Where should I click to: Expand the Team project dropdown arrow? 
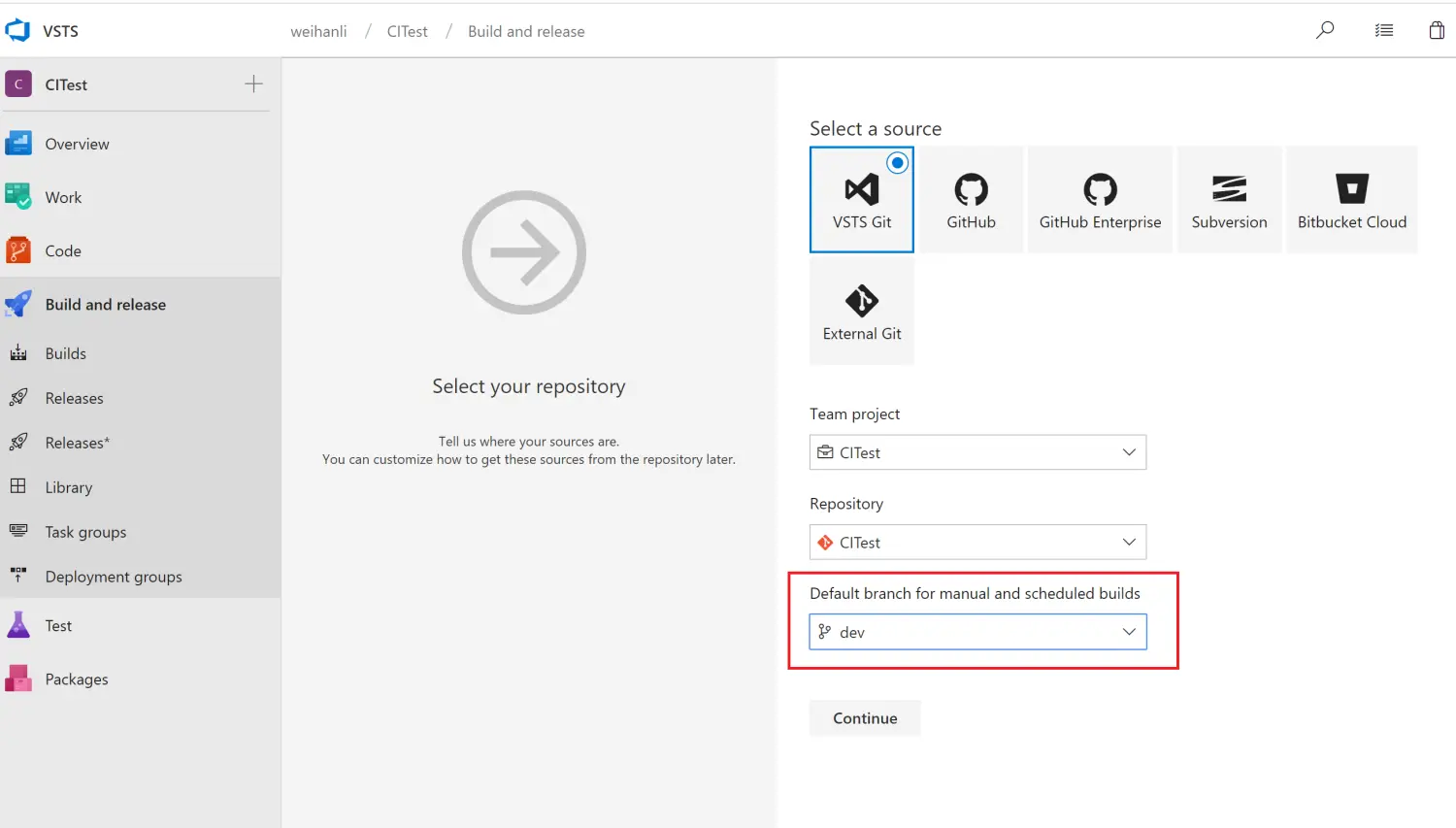pos(1129,452)
